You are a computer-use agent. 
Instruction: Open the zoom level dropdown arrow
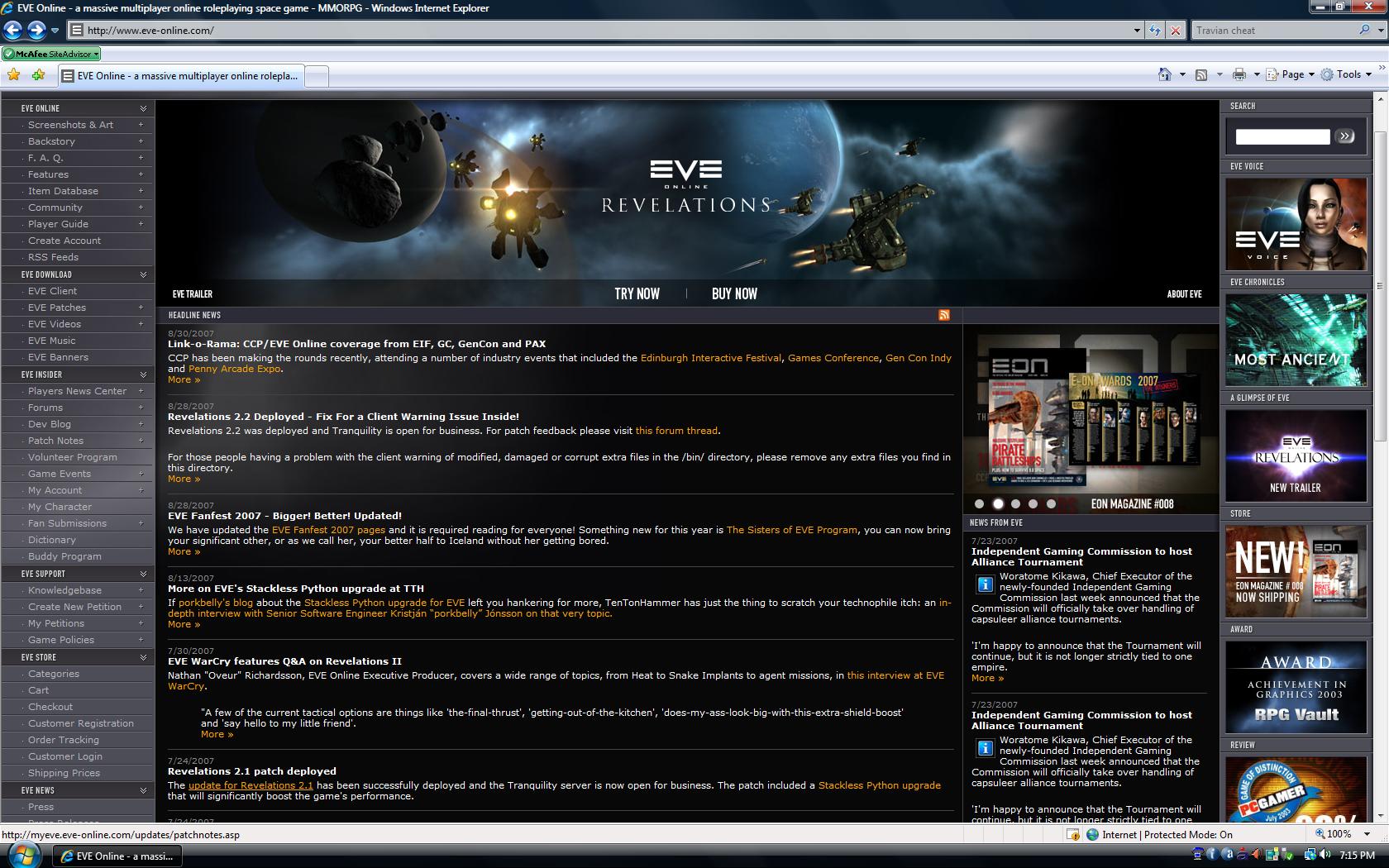(x=1368, y=834)
